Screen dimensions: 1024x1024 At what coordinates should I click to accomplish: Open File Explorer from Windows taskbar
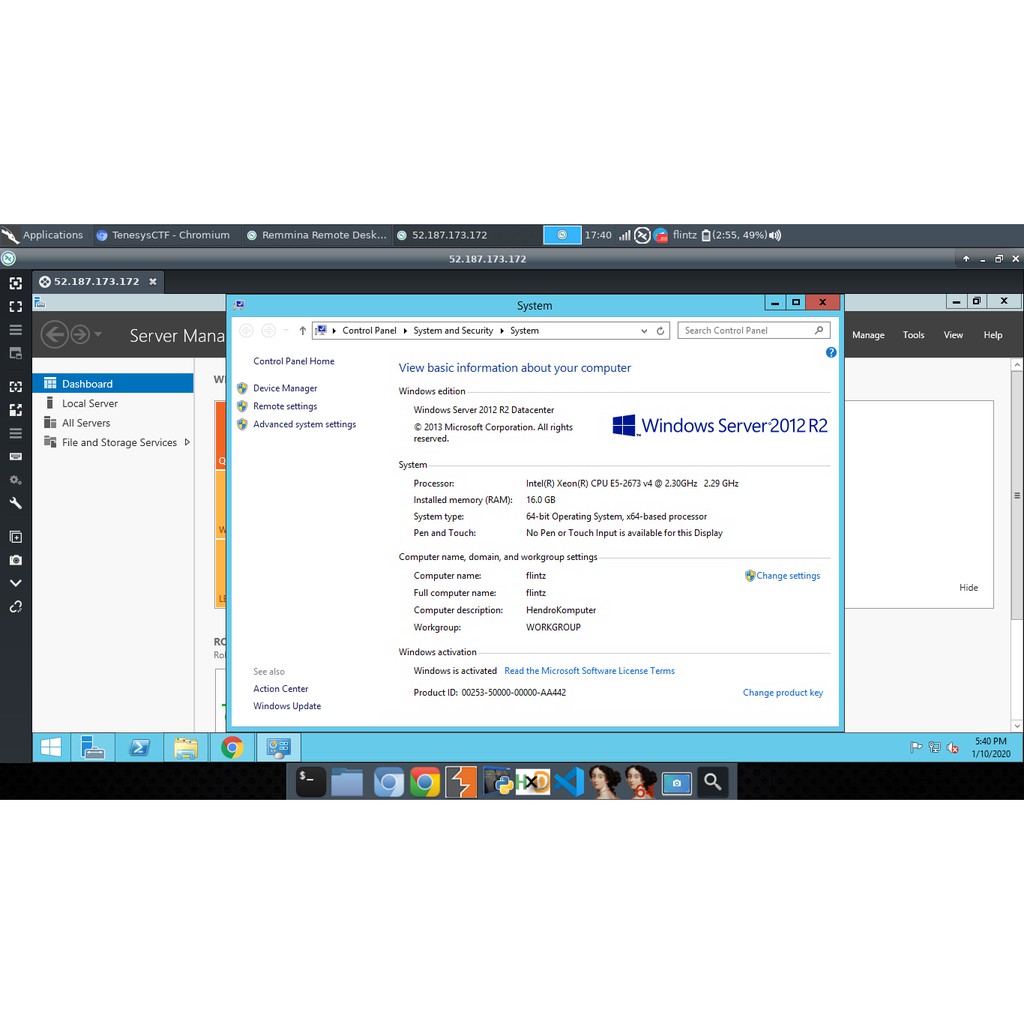[186, 748]
